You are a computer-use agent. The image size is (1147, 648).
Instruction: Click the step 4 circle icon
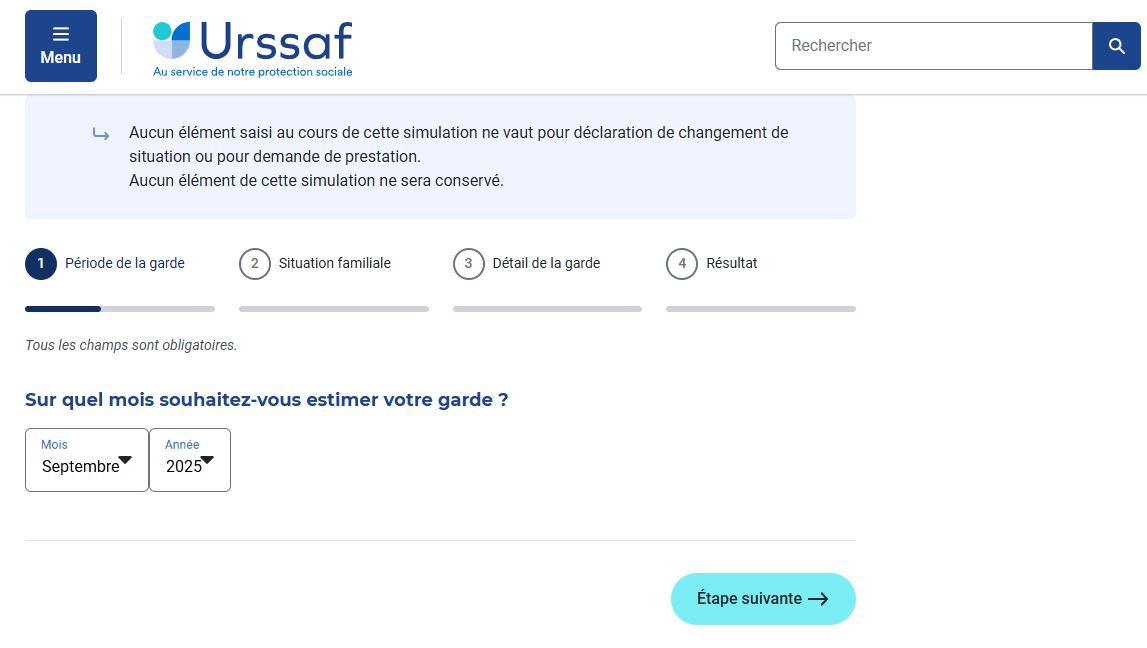click(682, 264)
